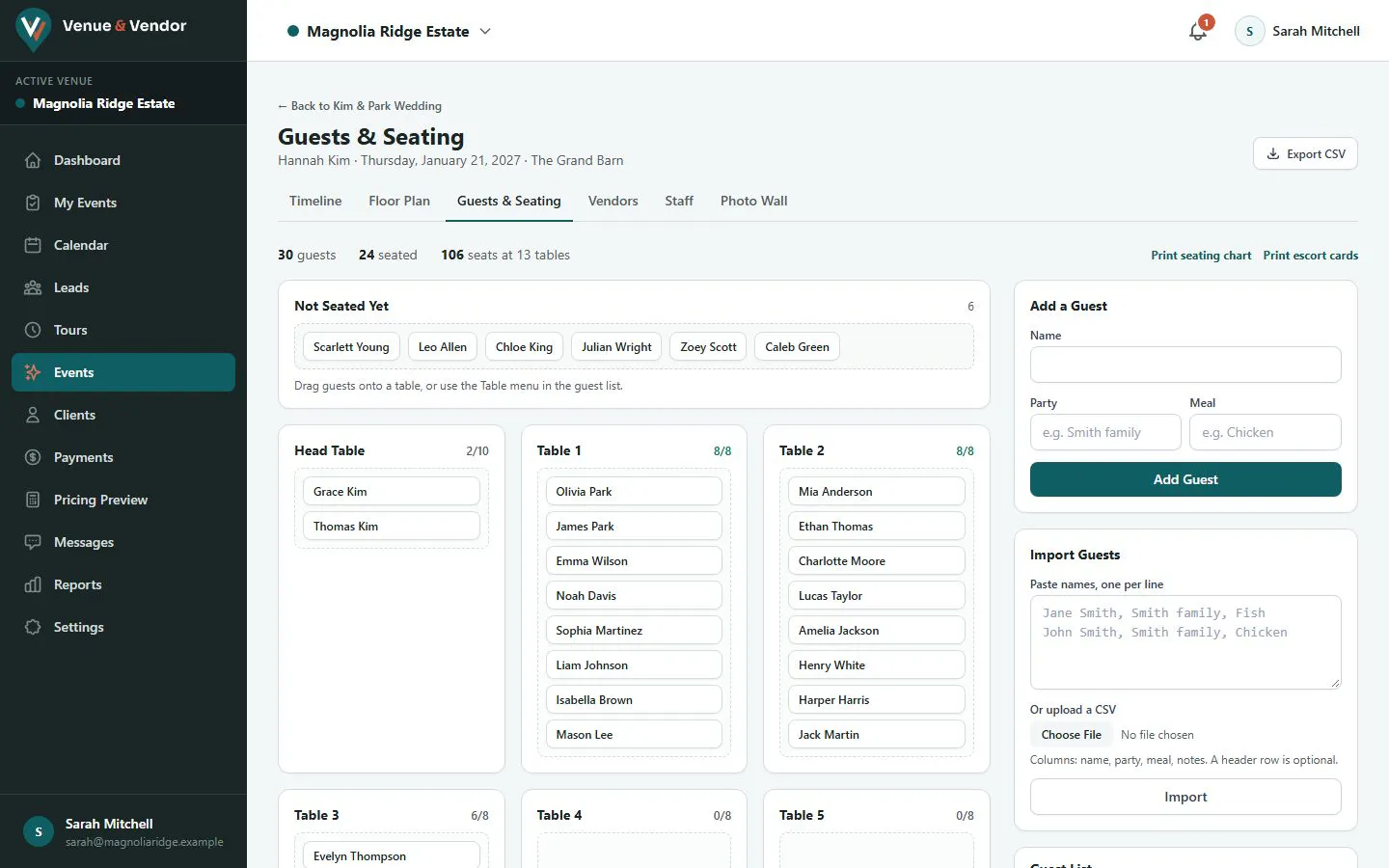Select unseated guest Scarlett Young
This screenshot has height=868, width=1389.
351,347
